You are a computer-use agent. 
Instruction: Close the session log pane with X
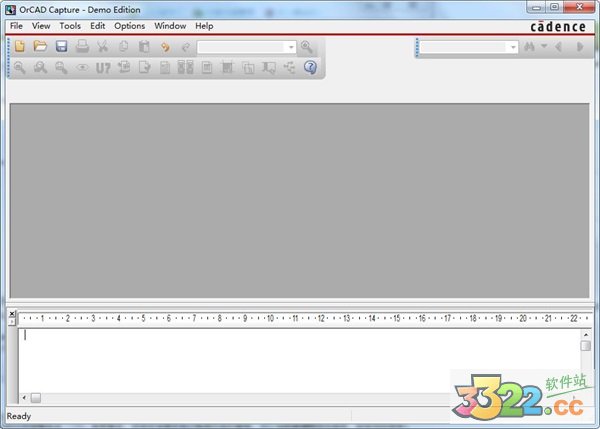pyautogui.click(x=11, y=314)
